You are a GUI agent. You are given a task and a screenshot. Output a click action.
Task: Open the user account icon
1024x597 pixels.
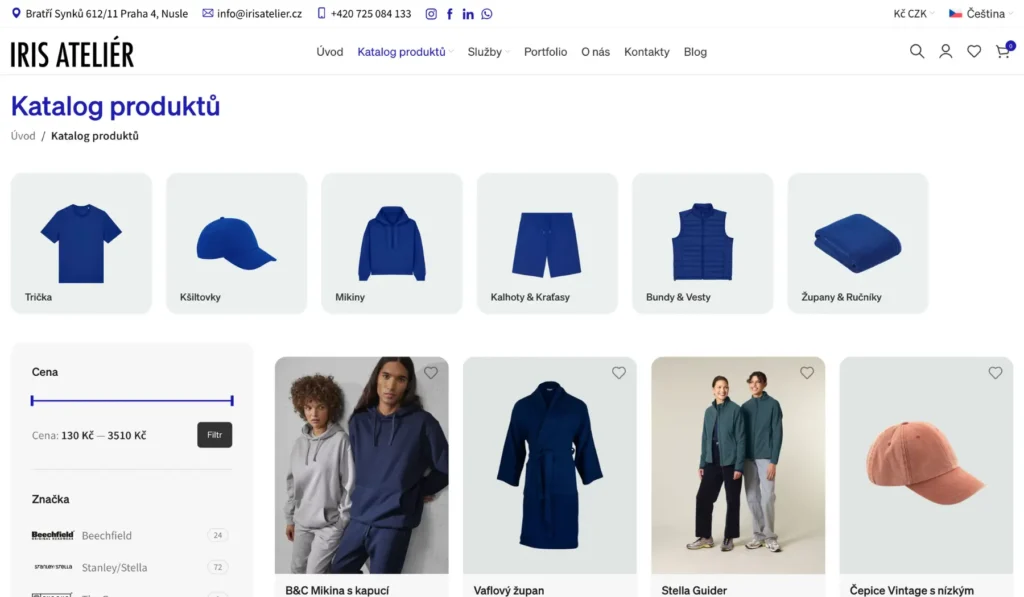(x=945, y=51)
